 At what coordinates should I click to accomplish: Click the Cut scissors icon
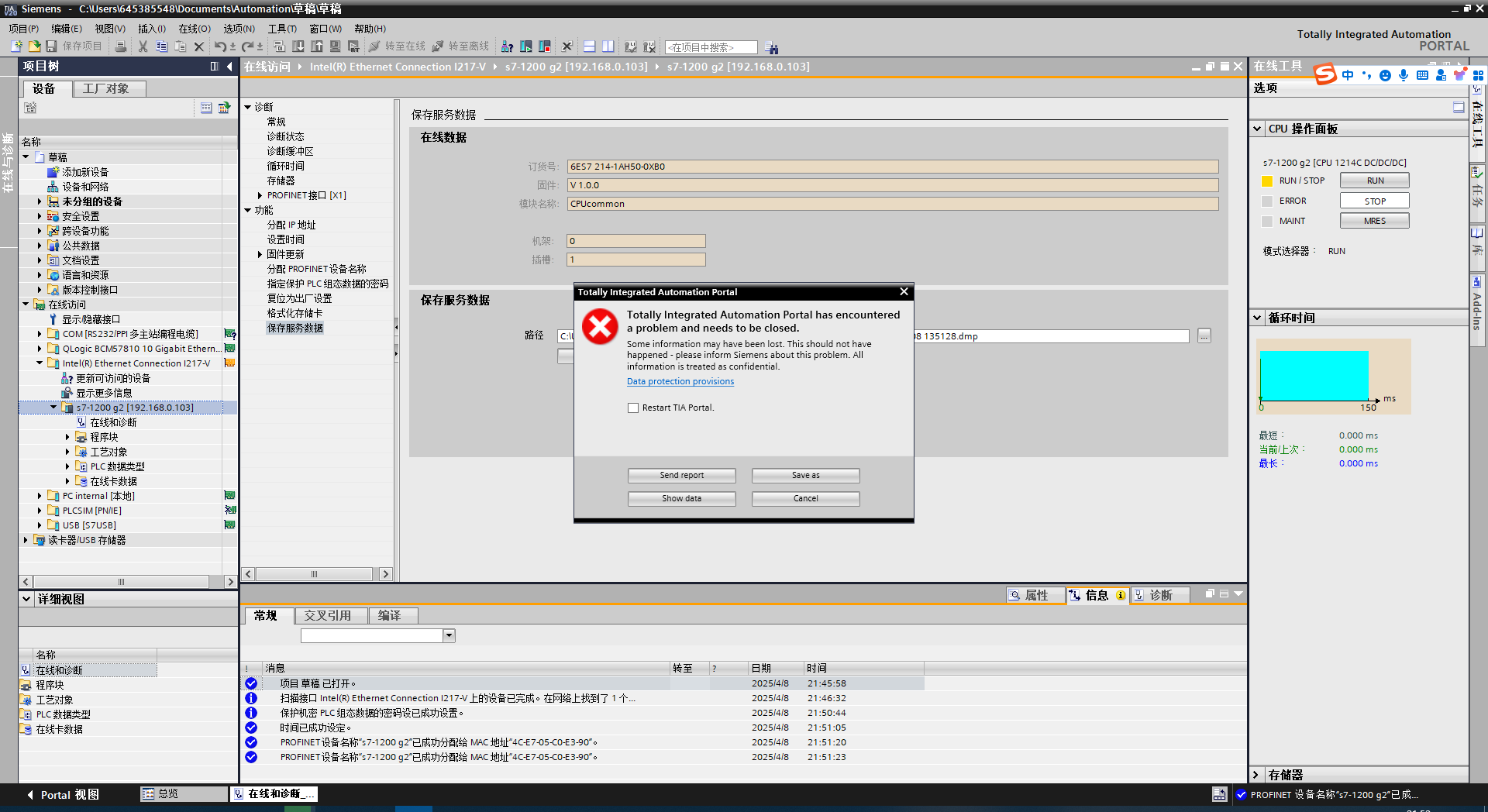143,46
